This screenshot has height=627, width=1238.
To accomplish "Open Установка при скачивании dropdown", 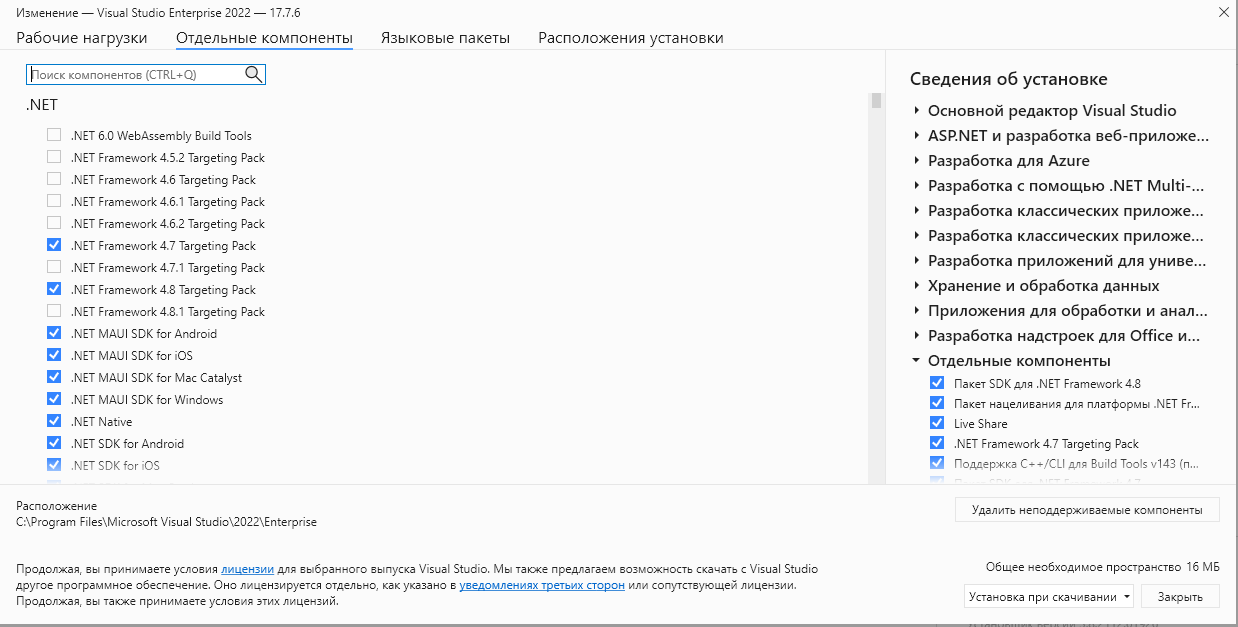I will click(1049, 597).
